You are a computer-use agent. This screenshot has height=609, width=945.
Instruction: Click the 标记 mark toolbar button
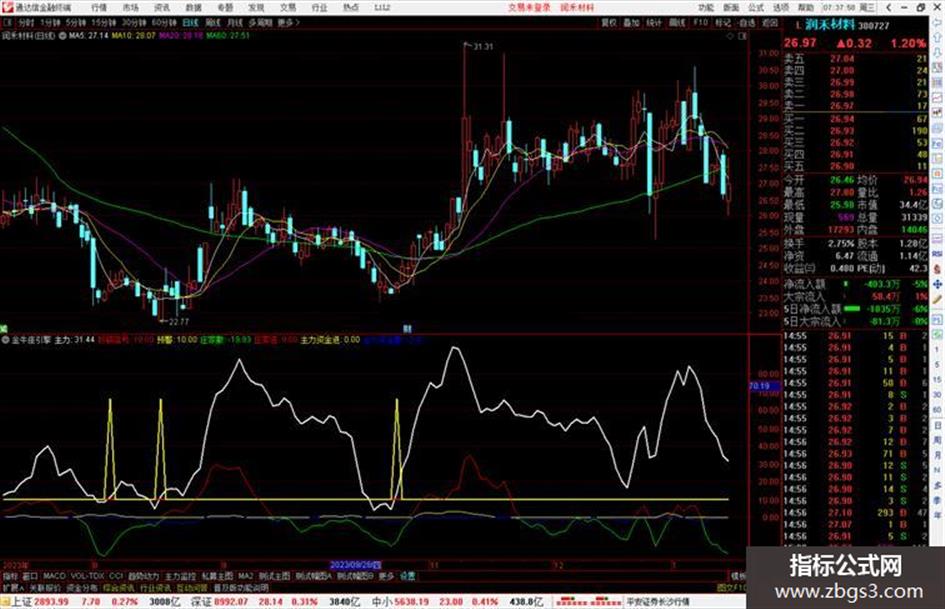(723, 22)
